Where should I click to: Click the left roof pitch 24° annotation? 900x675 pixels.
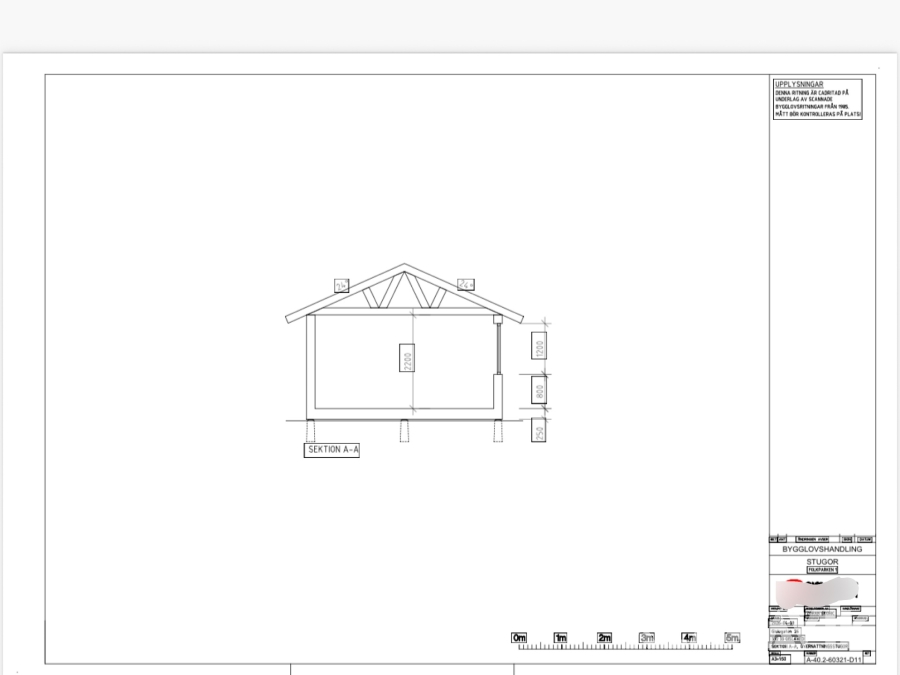coord(342,285)
